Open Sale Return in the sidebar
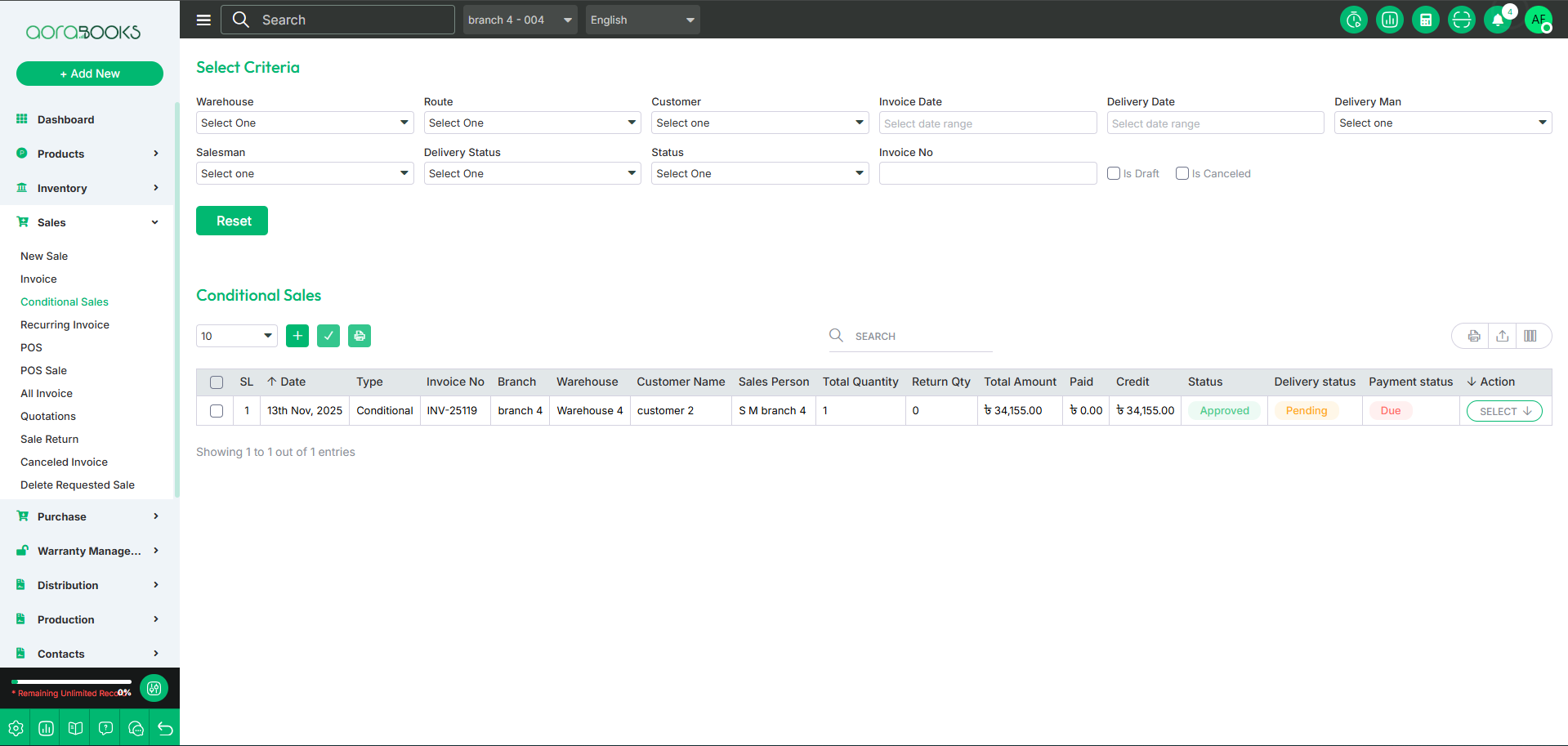Image resolution: width=1568 pixels, height=746 pixels. coord(50,439)
